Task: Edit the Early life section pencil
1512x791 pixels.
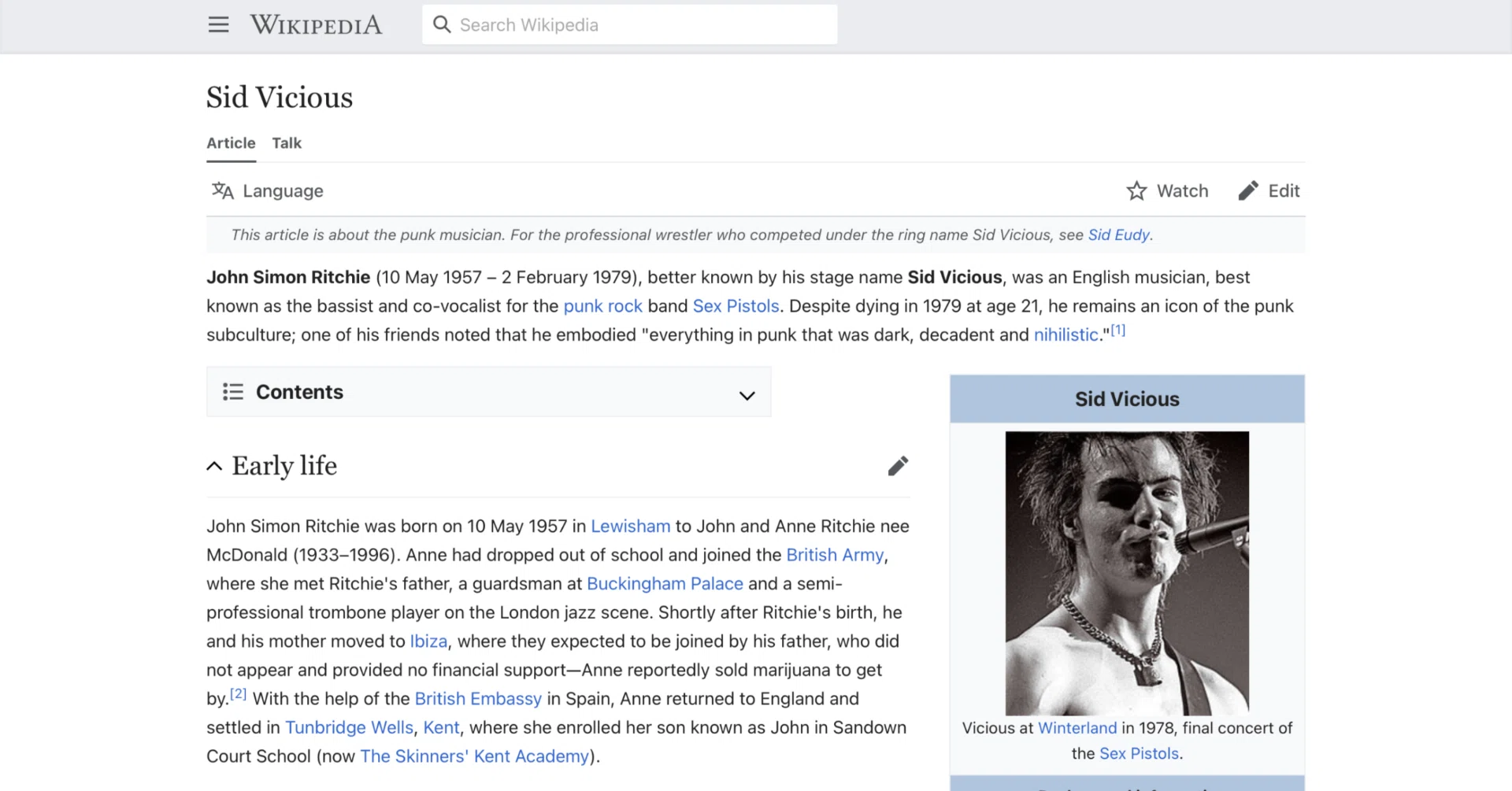Action: [x=898, y=466]
